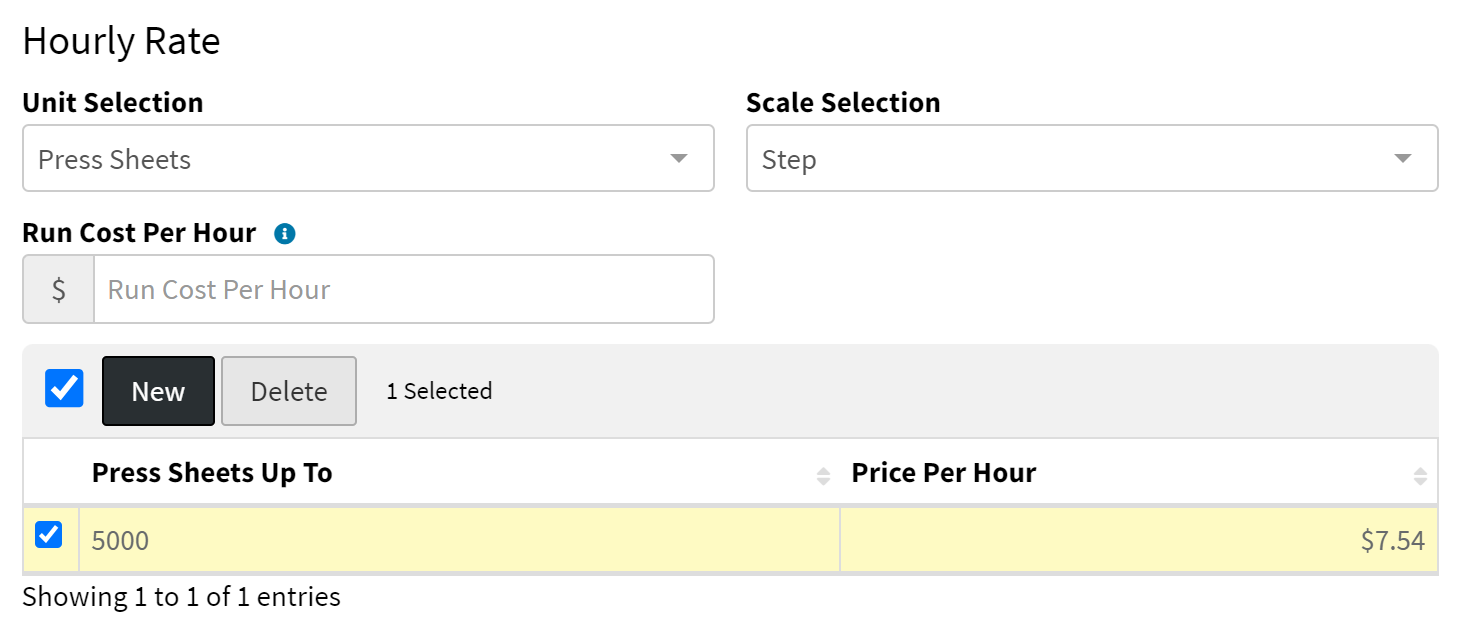Viewport: 1470px width, 624px height.
Task: Click the Run Cost Per Hour info icon
Action: (285, 234)
